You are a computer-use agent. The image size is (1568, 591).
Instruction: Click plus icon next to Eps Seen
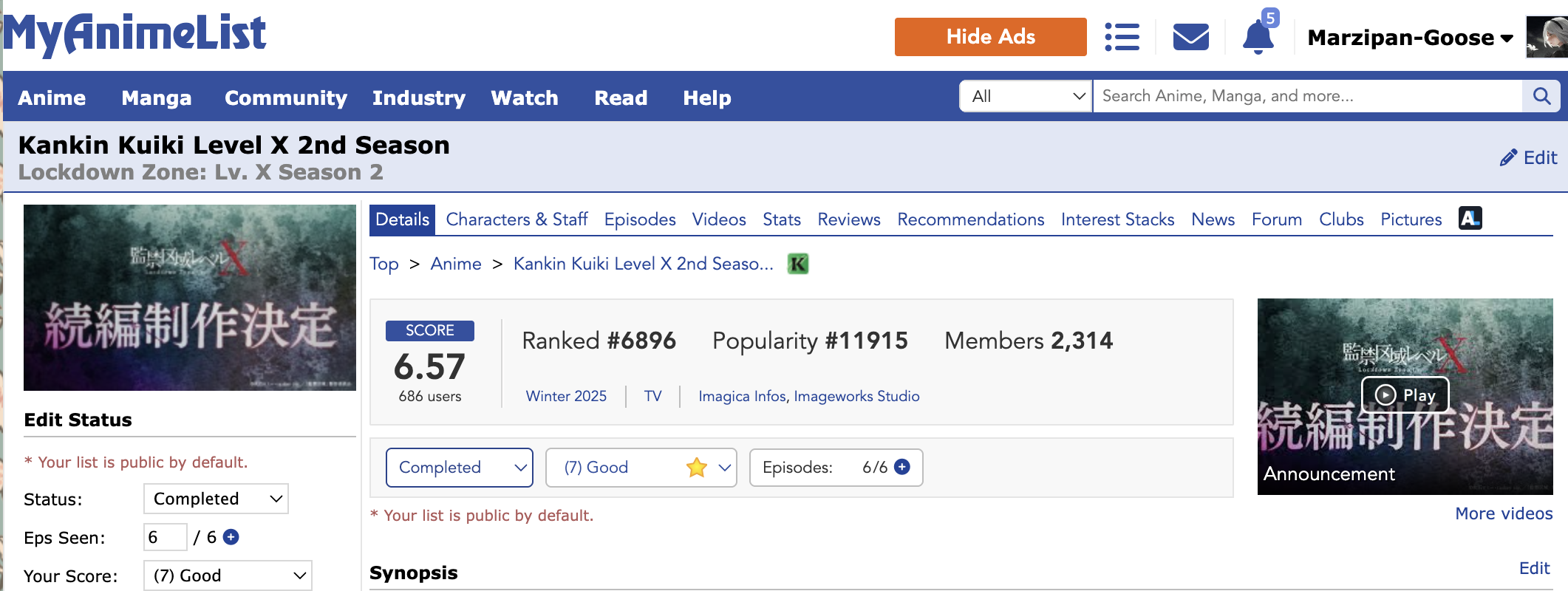(231, 537)
